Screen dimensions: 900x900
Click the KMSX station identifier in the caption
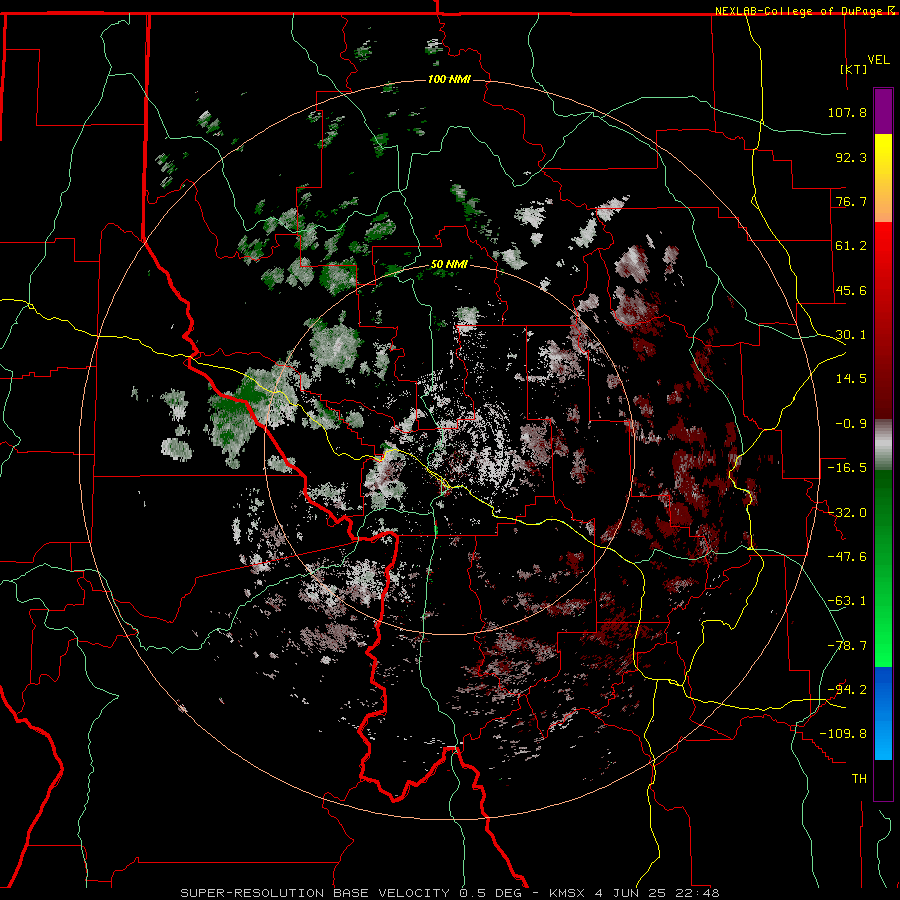pos(568,893)
